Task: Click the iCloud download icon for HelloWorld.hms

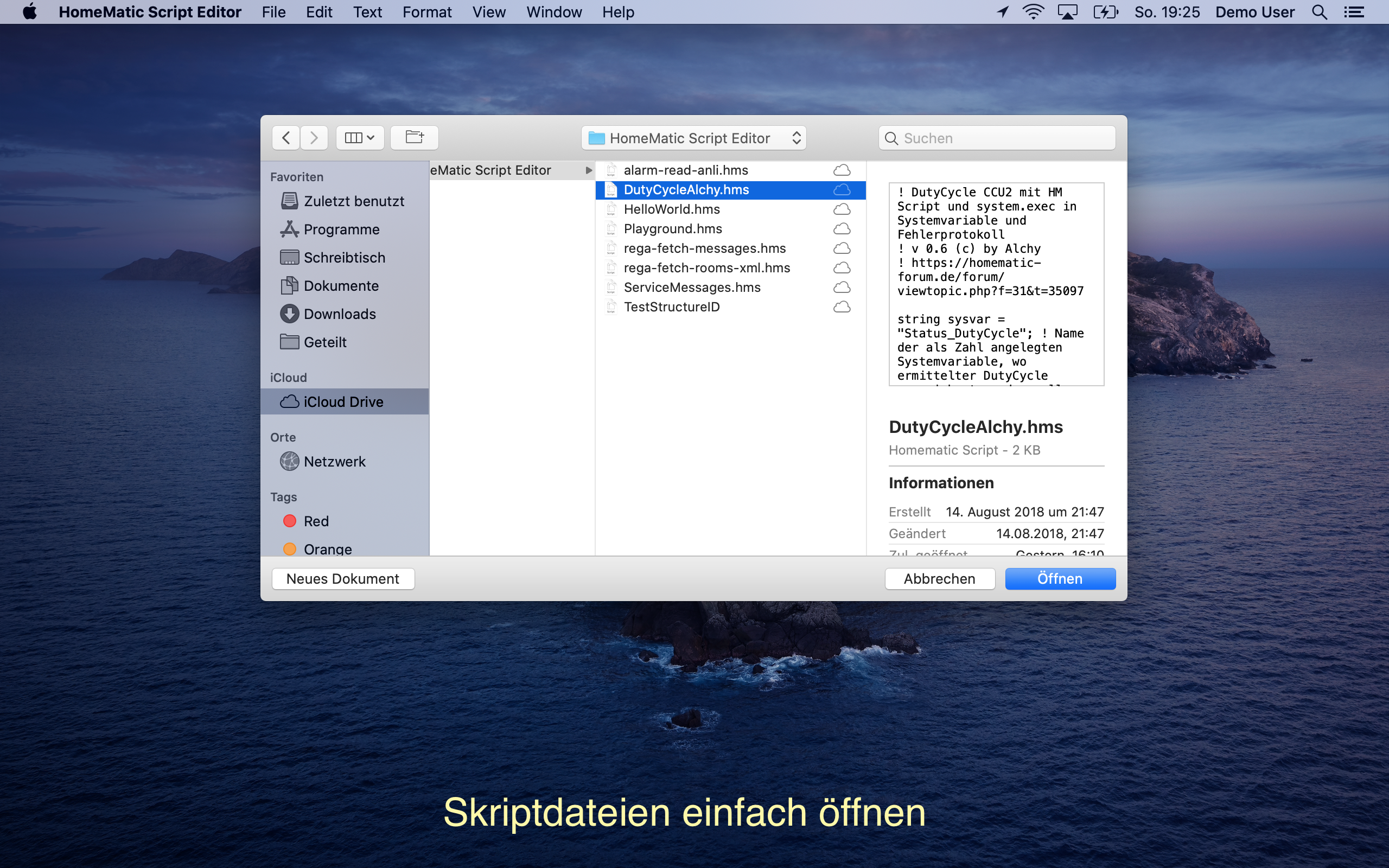Action: 842,209
